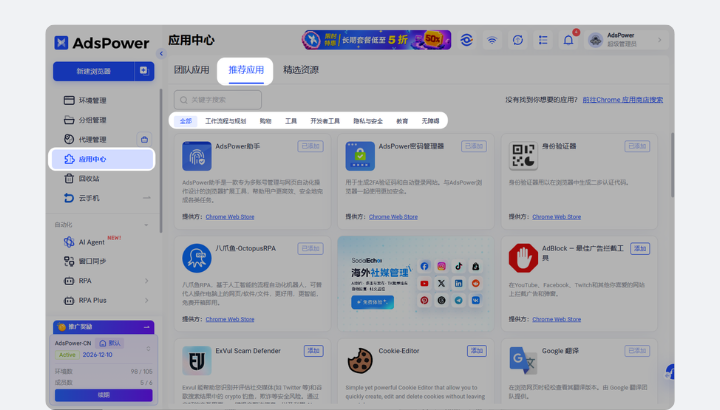Click 添加 for Cookie-Editor
Viewport: 720px width, 410px height.
(477, 351)
